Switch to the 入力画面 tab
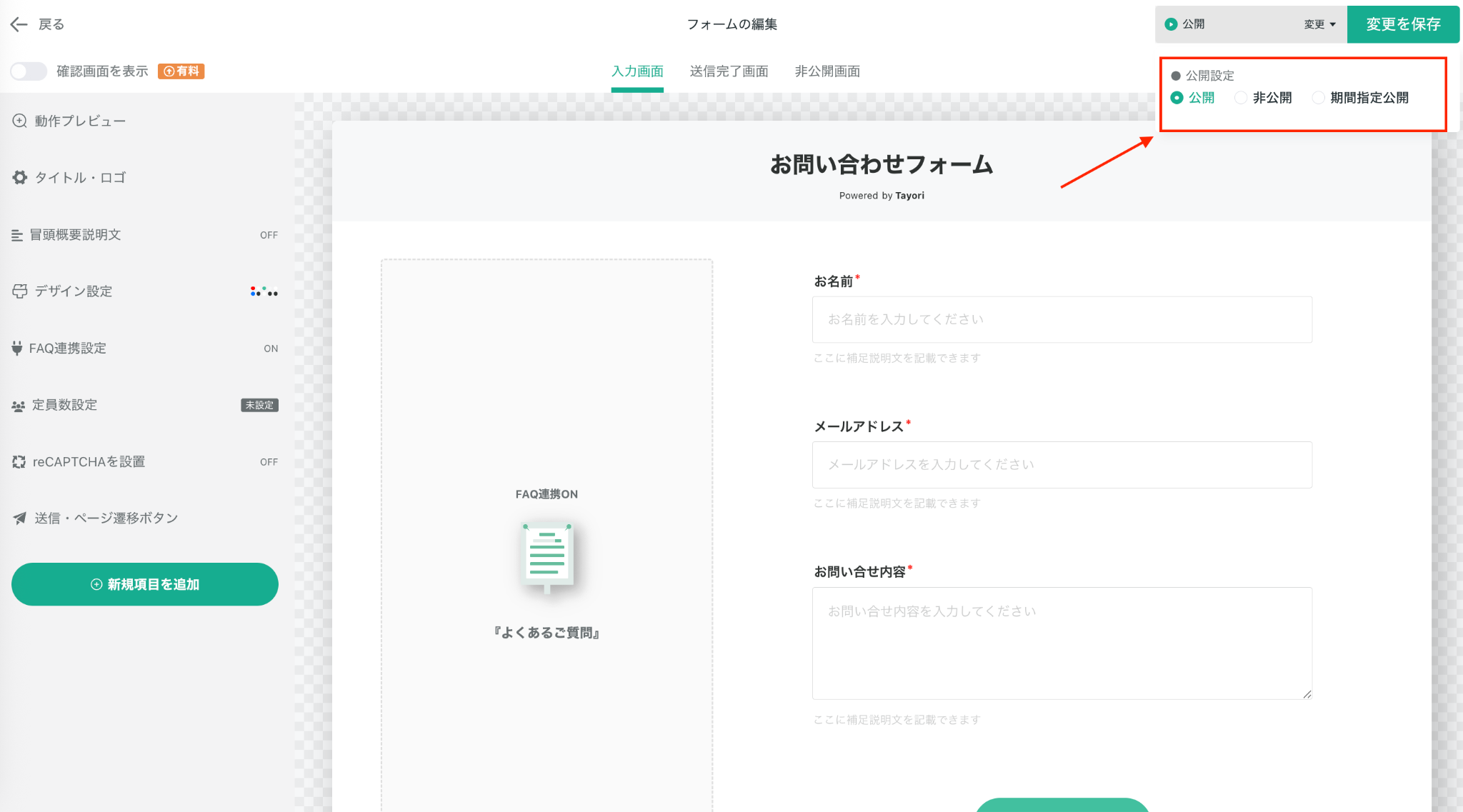1463x812 pixels. click(637, 71)
